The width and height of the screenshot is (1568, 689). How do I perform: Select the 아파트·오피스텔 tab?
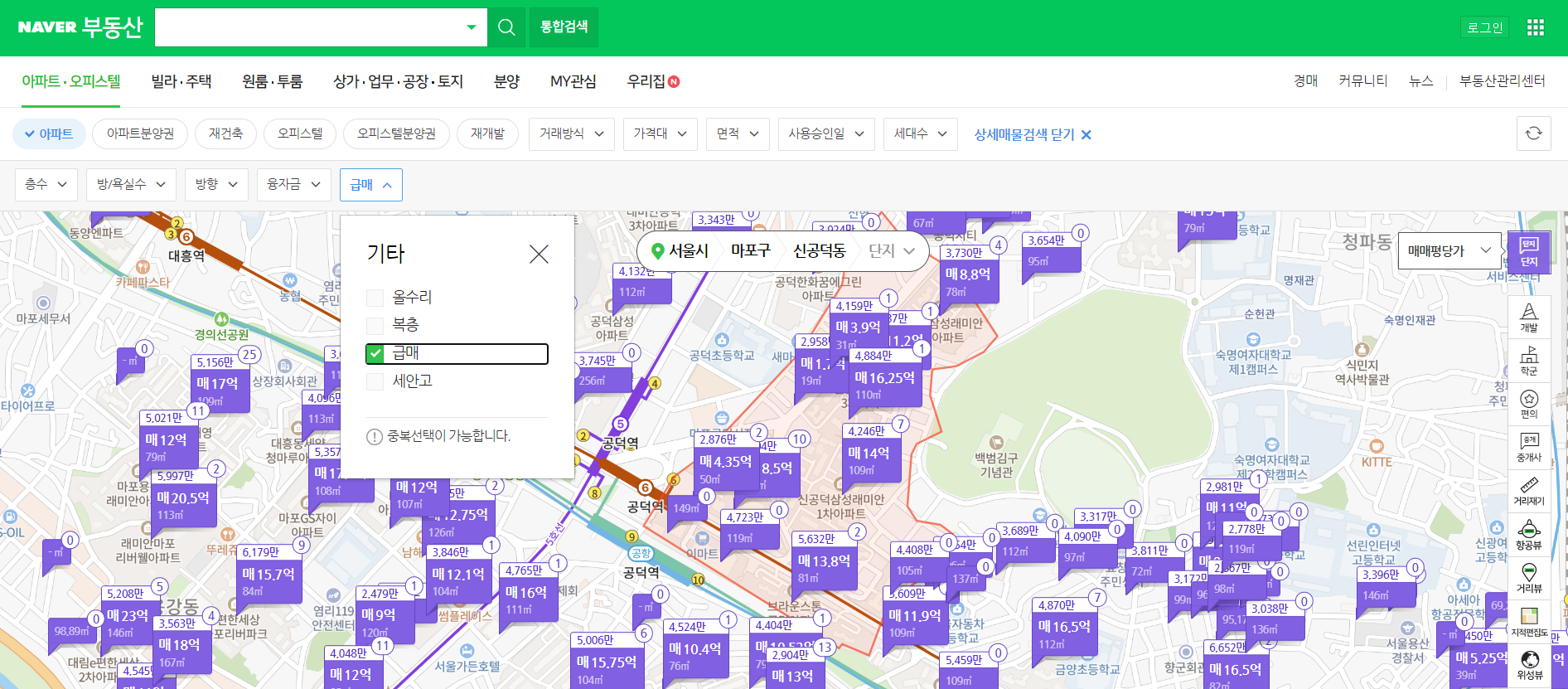pyautogui.click(x=71, y=81)
